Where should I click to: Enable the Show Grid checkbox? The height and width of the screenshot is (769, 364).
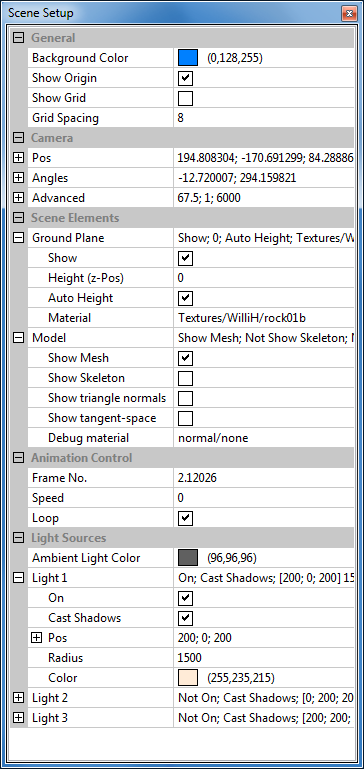185,98
